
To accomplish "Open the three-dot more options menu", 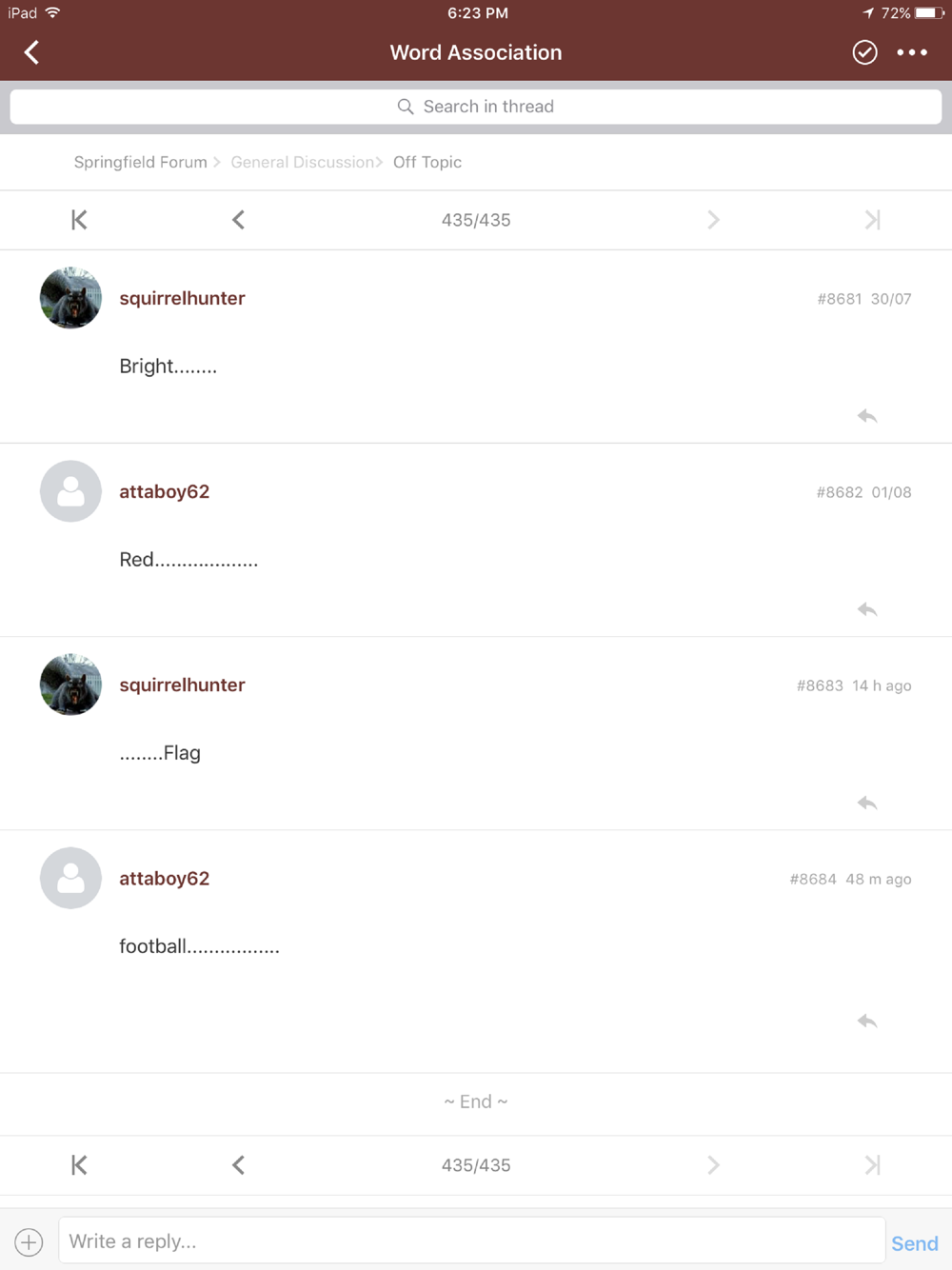I will tap(912, 52).
